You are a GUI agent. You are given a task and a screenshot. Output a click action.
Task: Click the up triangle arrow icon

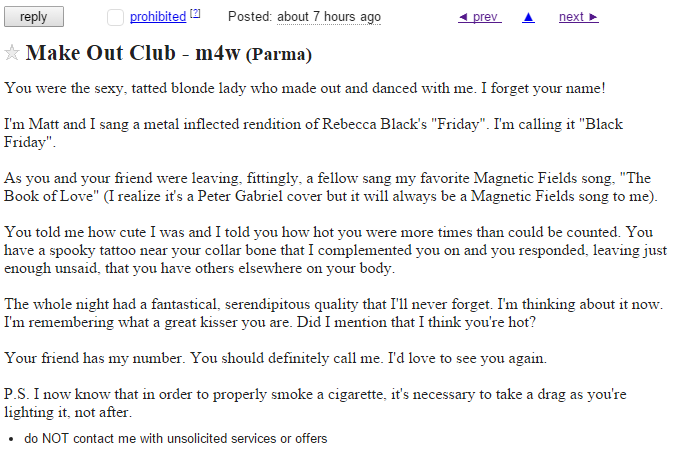point(528,17)
